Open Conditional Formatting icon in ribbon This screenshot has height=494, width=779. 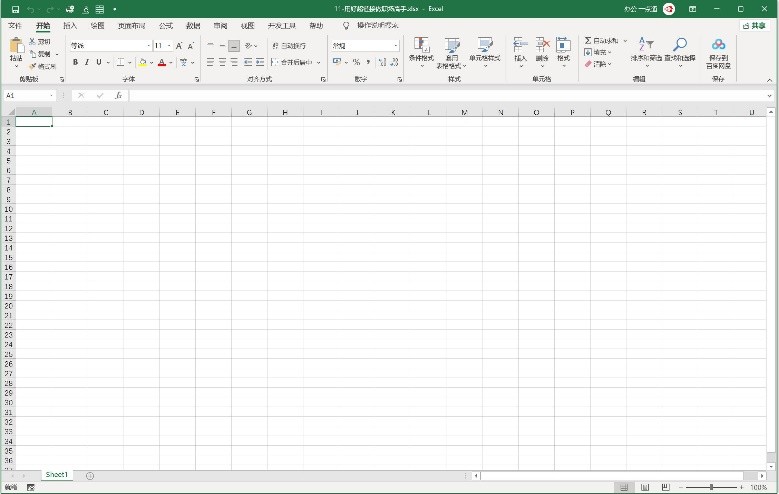click(x=421, y=46)
